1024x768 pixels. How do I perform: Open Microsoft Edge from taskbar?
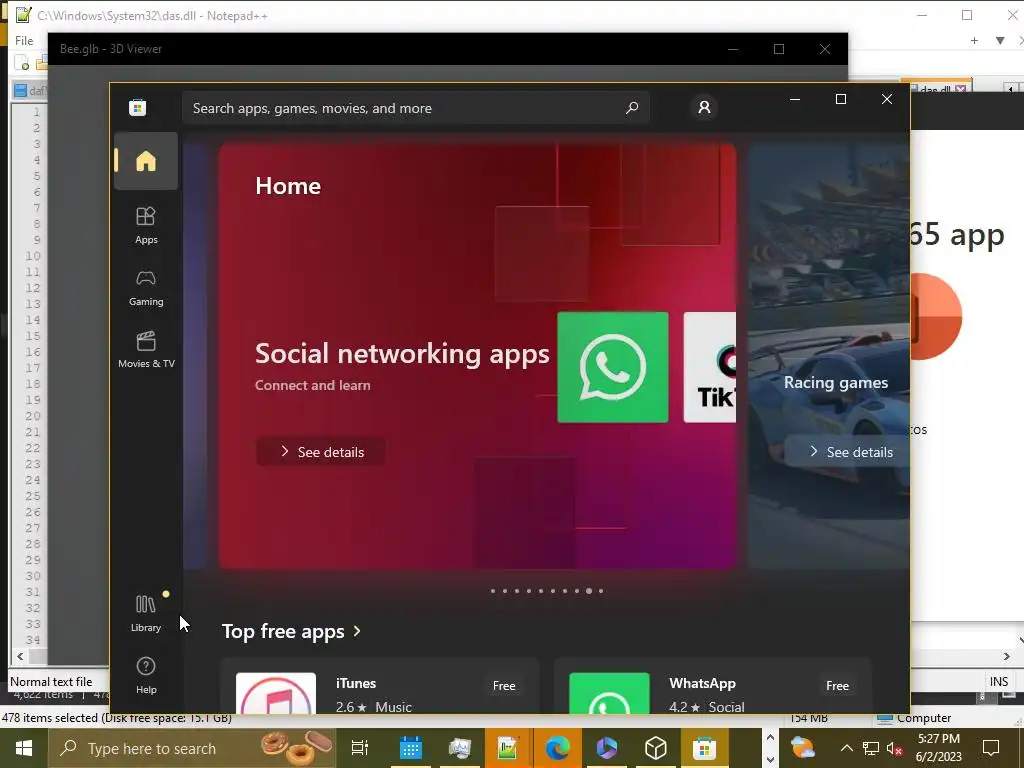(557, 748)
